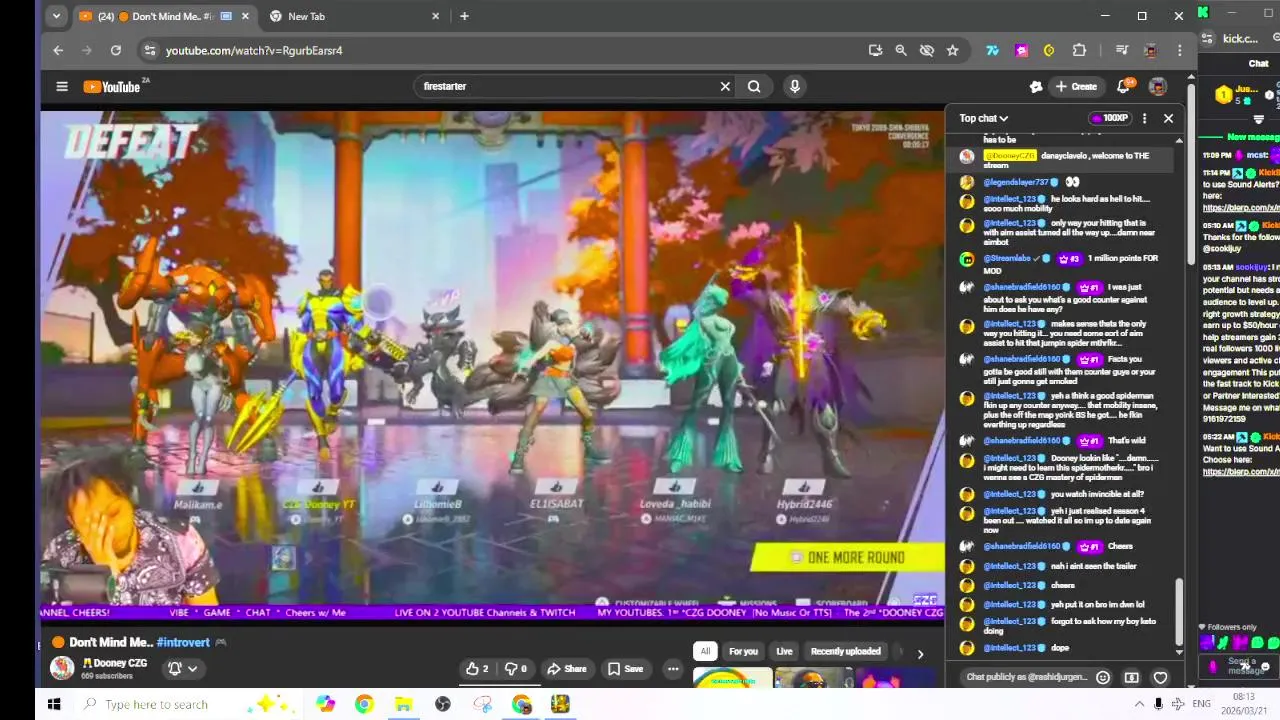Image resolution: width=1280 pixels, height=720 pixels.
Task: Start voice search with microphone icon
Action: tap(795, 86)
